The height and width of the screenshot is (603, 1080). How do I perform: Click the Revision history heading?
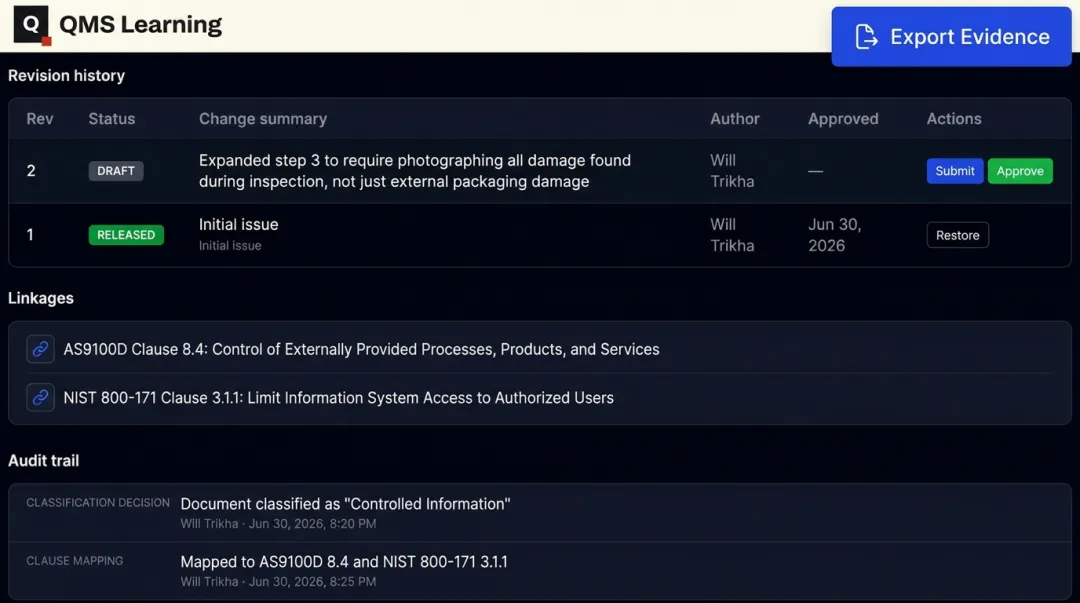[x=67, y=76]
